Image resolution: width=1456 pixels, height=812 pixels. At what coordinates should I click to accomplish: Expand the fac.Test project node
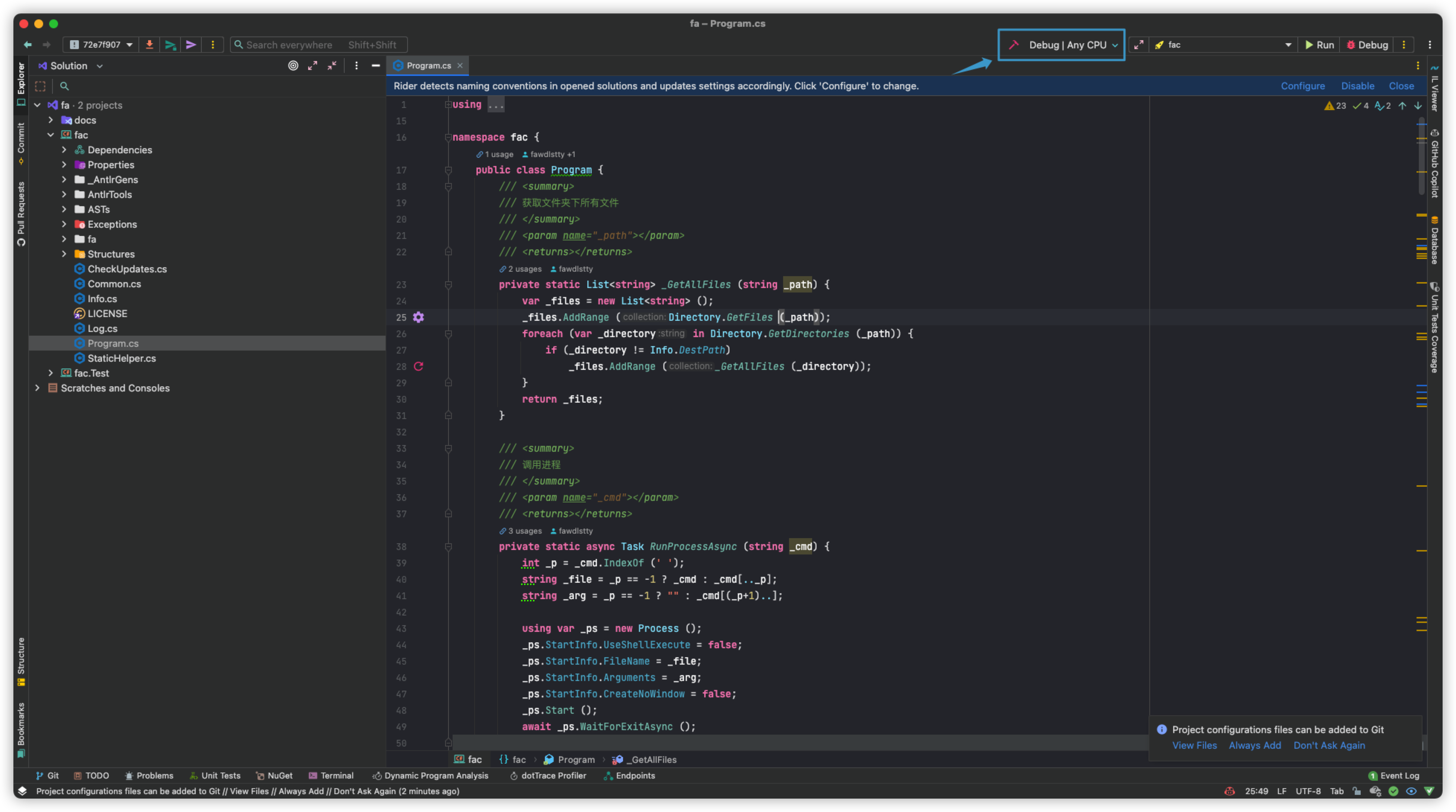(51, 373)
